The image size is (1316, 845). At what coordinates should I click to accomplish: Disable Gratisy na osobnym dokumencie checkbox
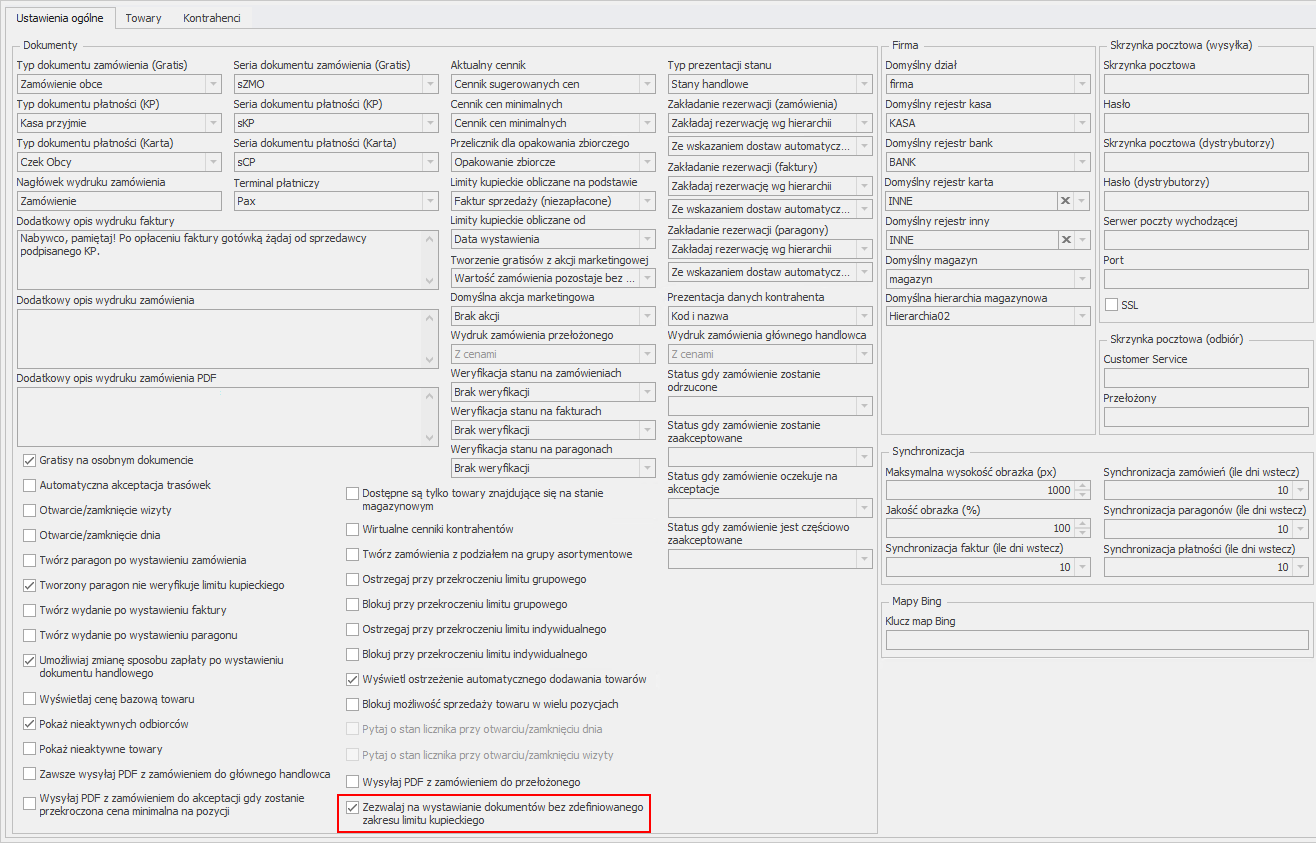(29, 460)
